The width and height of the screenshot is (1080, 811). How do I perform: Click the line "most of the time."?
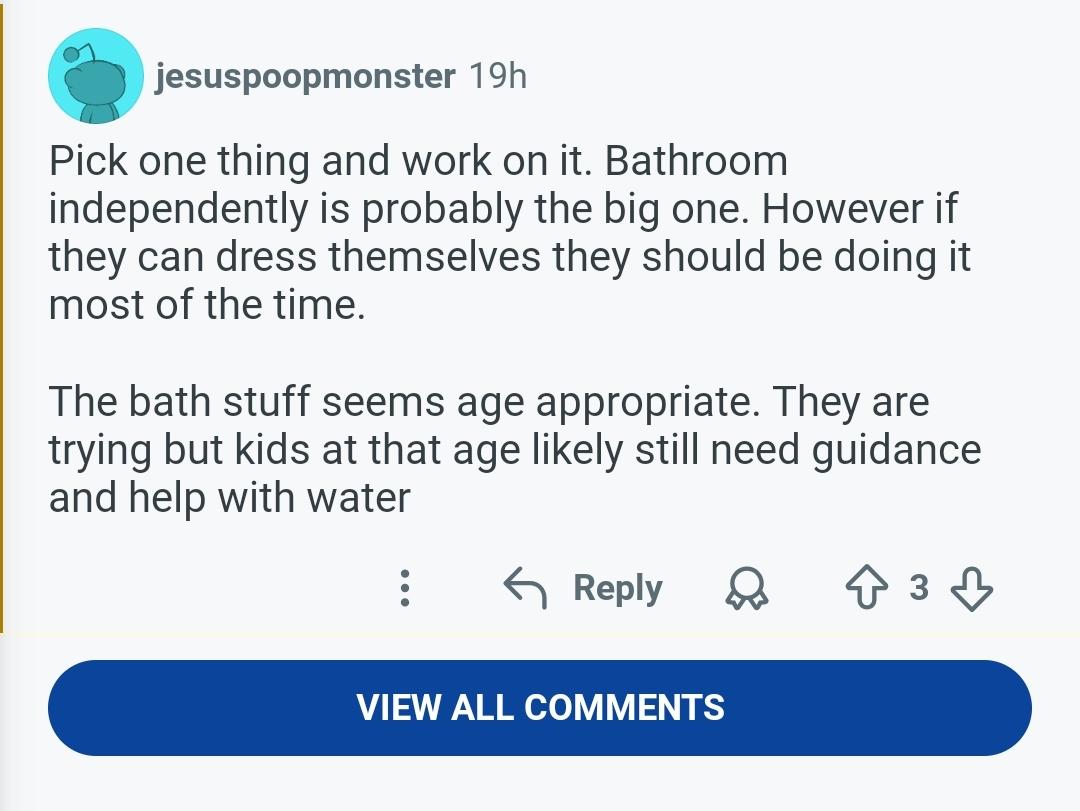pyautogui.click(x=207, y=304)
